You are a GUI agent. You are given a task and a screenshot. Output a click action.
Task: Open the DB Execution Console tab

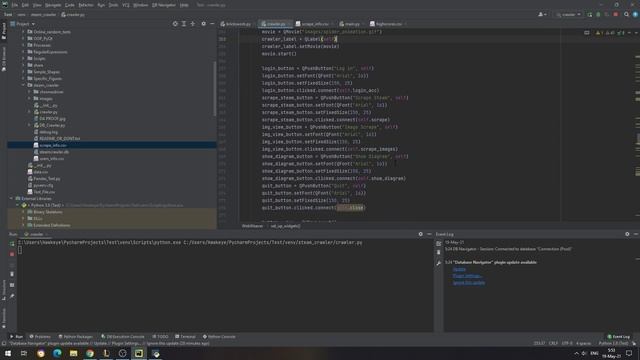(x=122, y=337)
